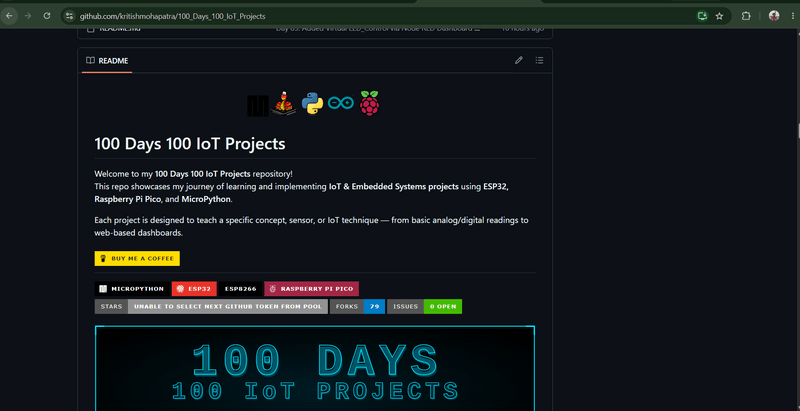
Task: Open the Chrome three-dot menu
Action: (x=792, y=16)
